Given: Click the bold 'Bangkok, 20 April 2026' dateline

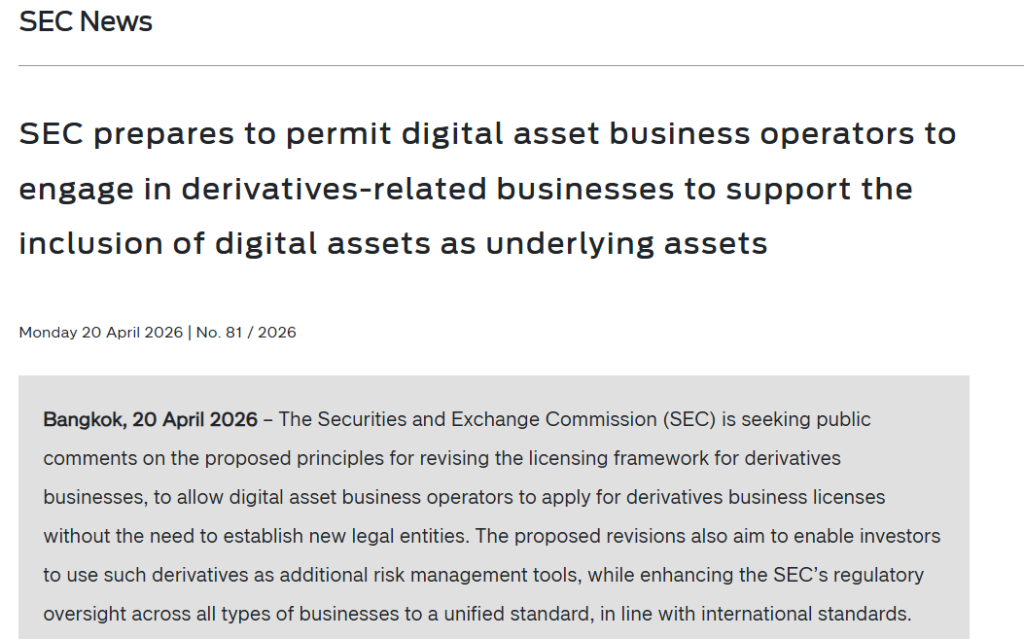Looking at the screenshot, I should [x=150, y=419].
